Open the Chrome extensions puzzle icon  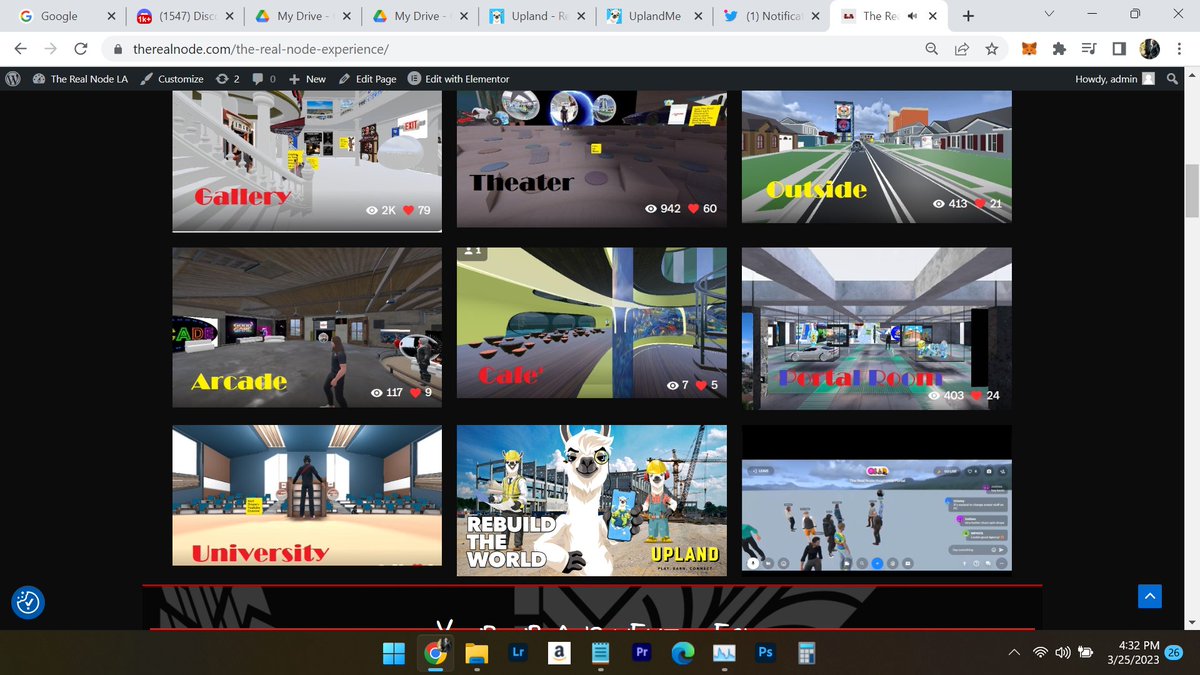click(1060, 48)
